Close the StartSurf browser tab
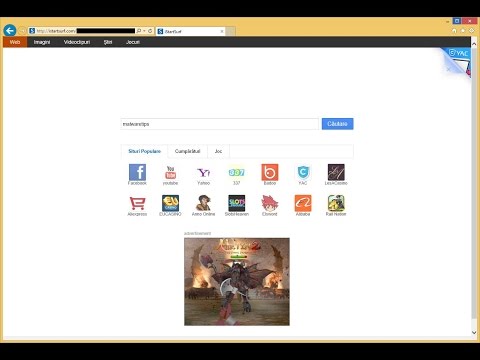Viewport: 480px width, 360px height. [222, 31]
